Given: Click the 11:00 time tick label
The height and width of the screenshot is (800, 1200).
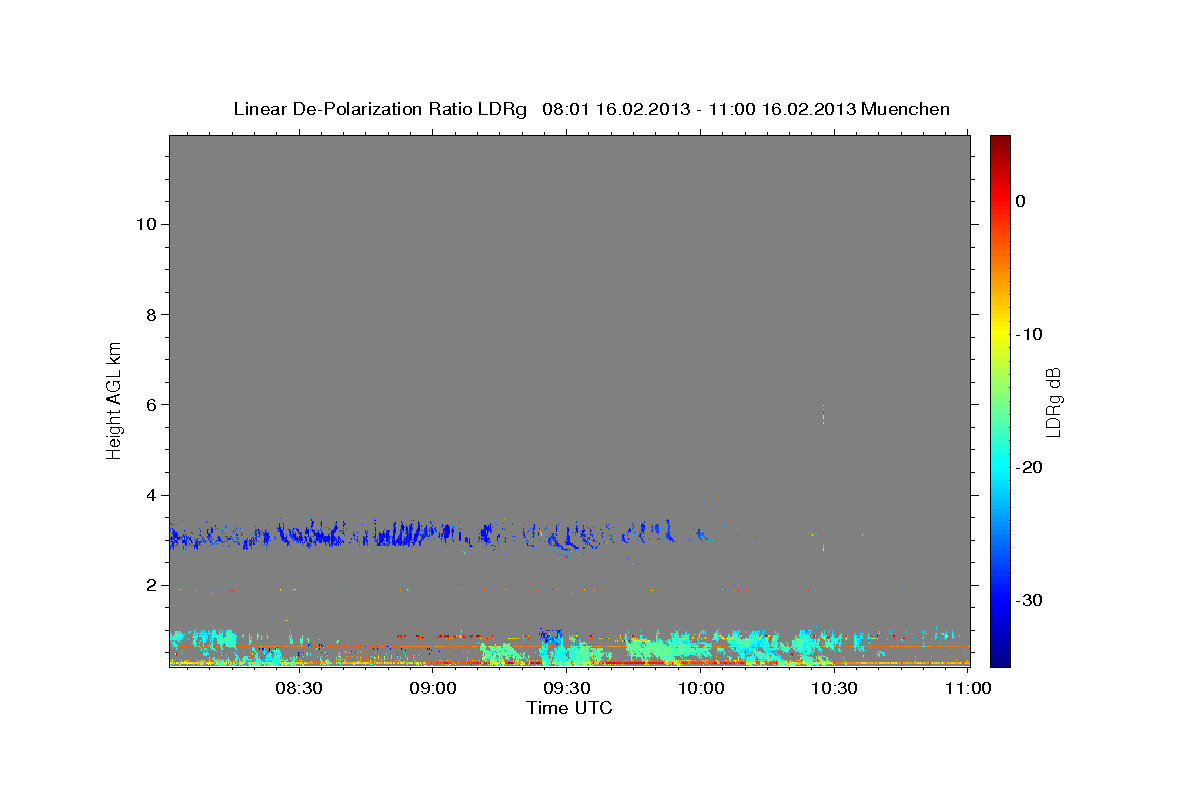Looking at the screenshot, I should pyautogui.click(x=966, y=688).
